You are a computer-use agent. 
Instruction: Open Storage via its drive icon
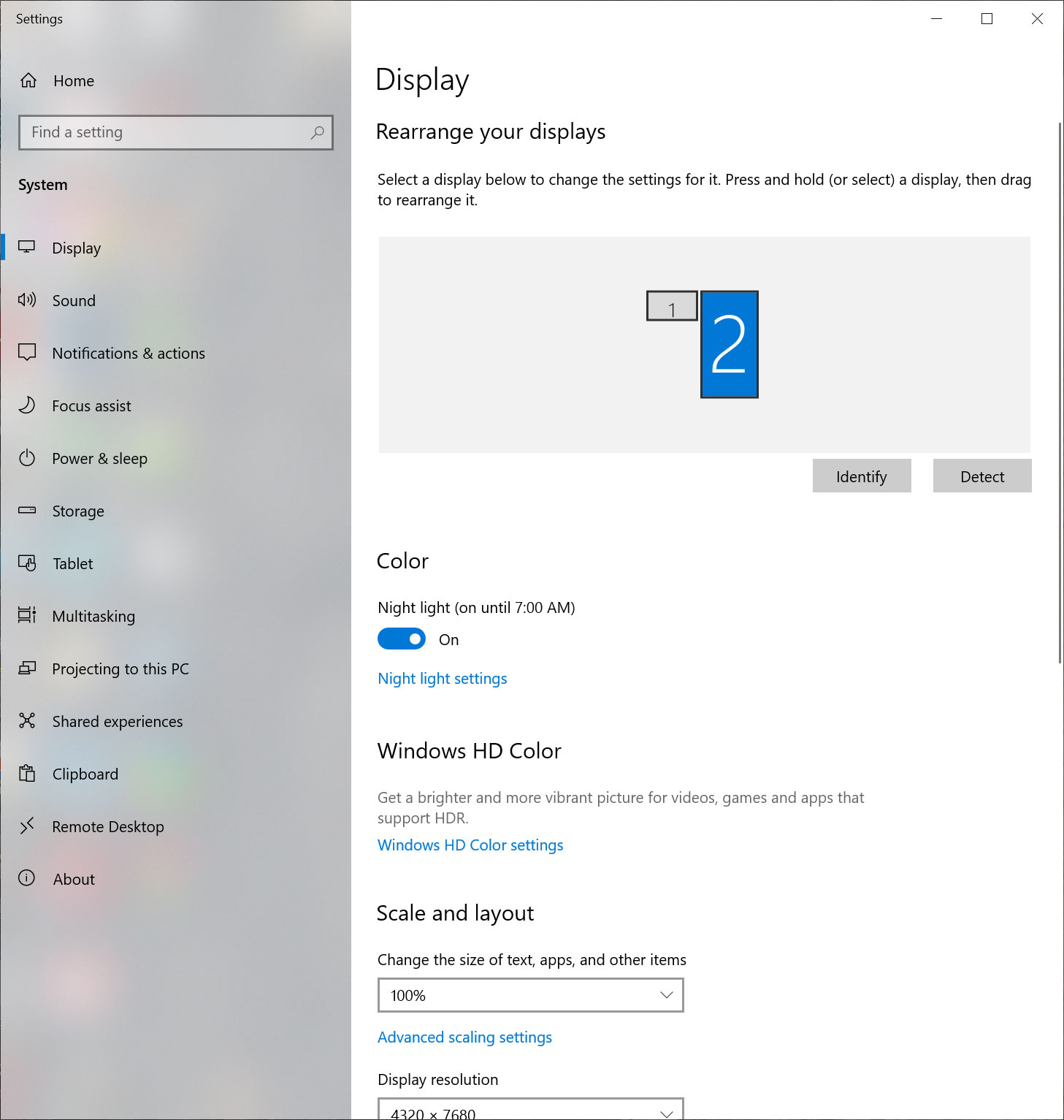point(27,511)
